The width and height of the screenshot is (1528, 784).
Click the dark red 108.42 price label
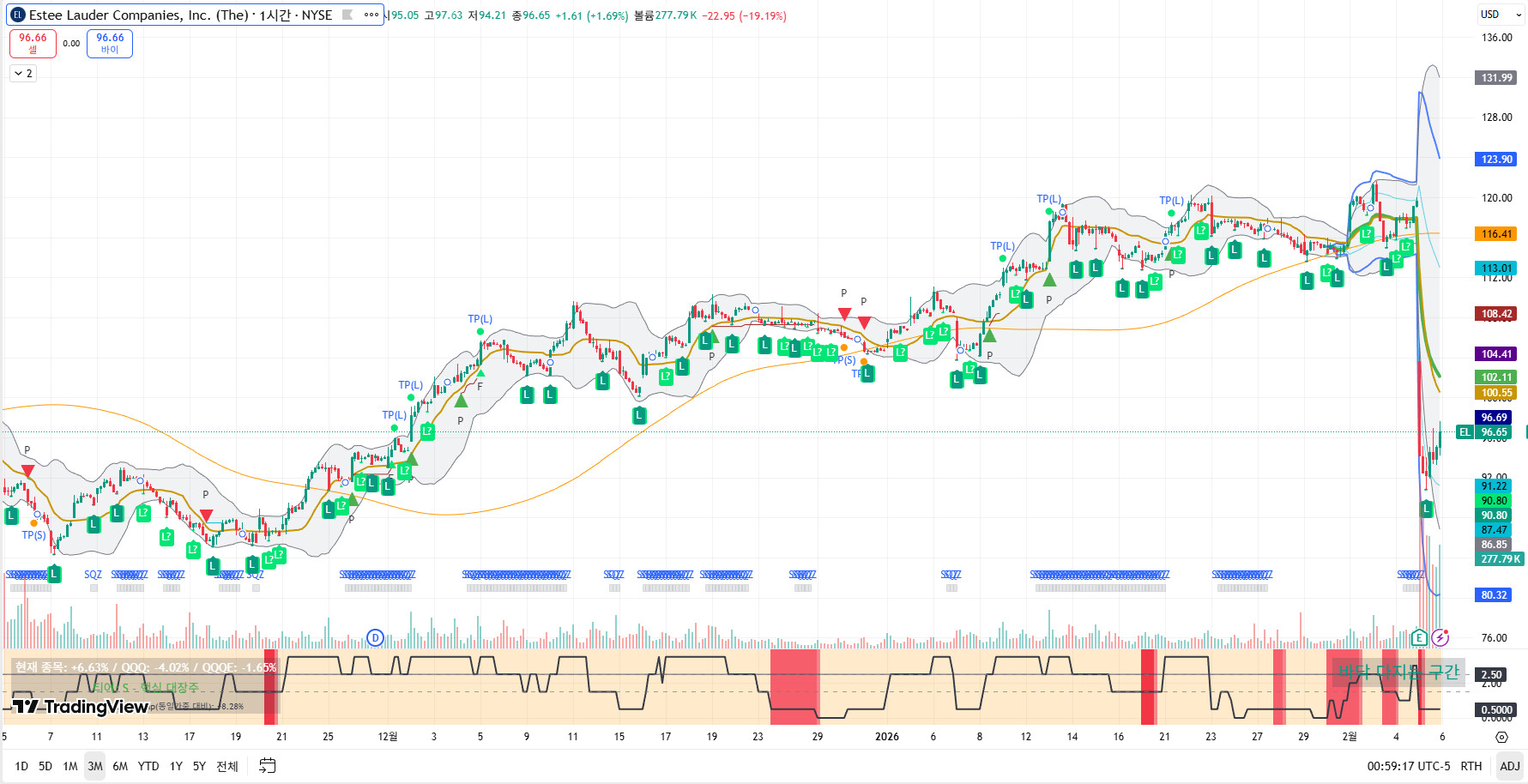coord(1497,314)
